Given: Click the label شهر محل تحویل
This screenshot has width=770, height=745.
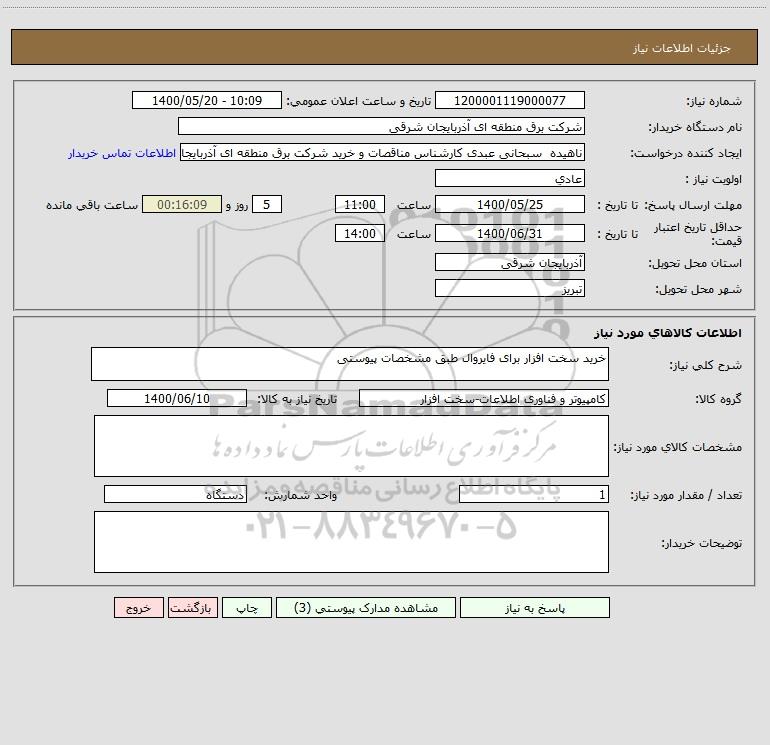Looking at the screenshot, I should [699, 290].
